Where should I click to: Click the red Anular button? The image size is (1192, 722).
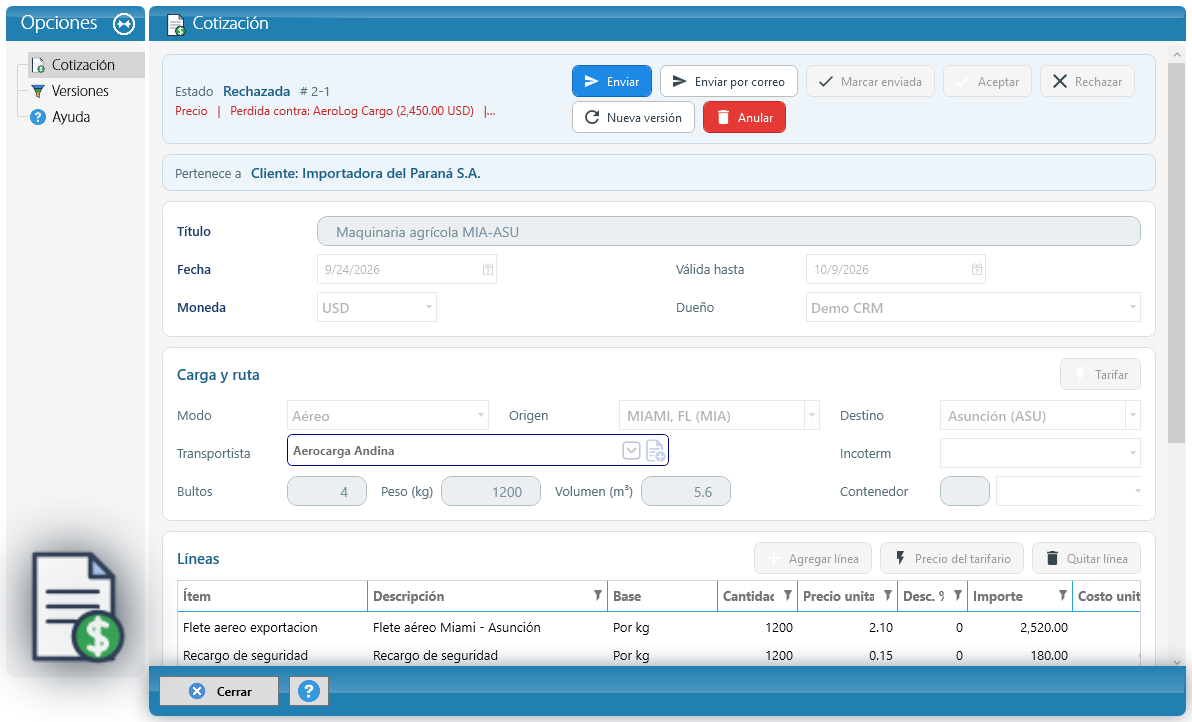[744, 118]
